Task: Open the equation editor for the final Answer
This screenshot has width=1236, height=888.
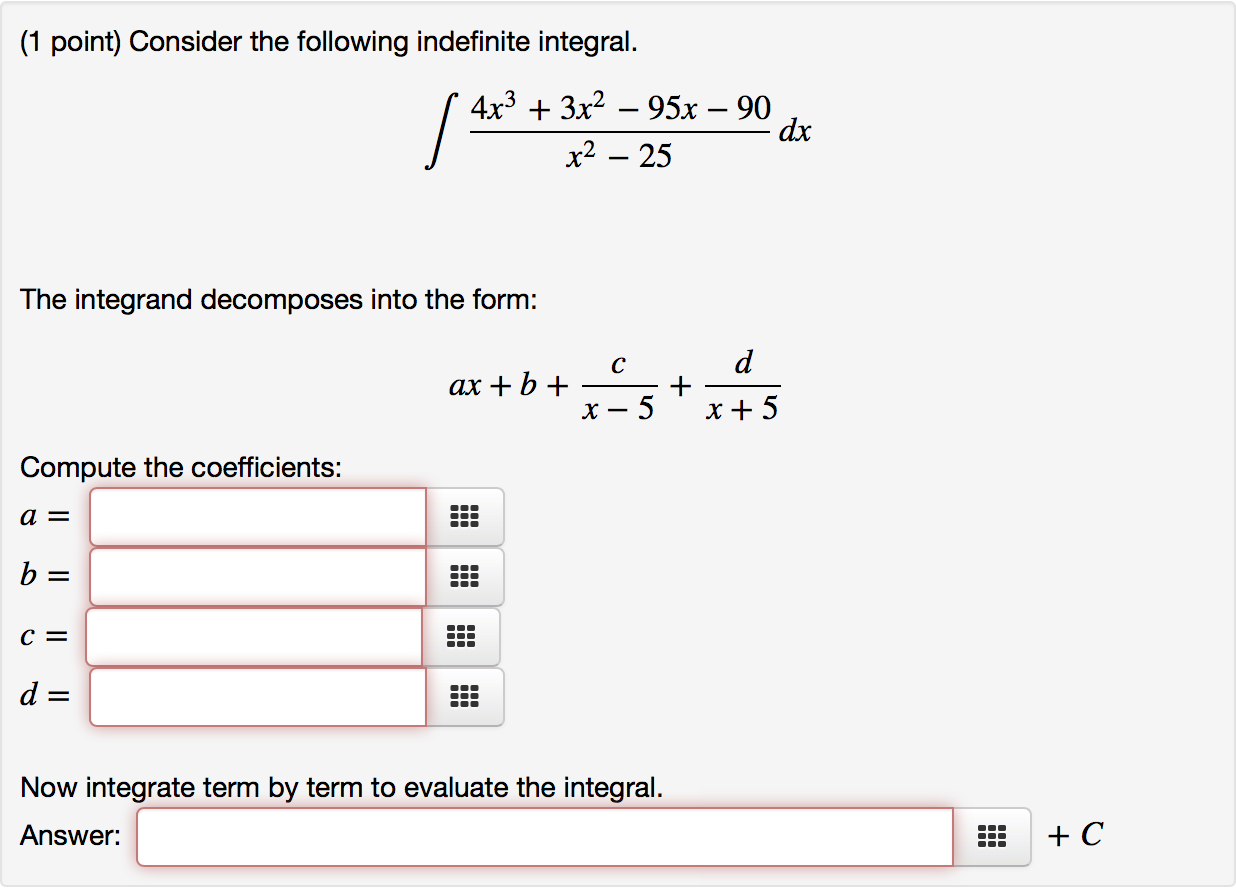Action: tap(991, 837)
